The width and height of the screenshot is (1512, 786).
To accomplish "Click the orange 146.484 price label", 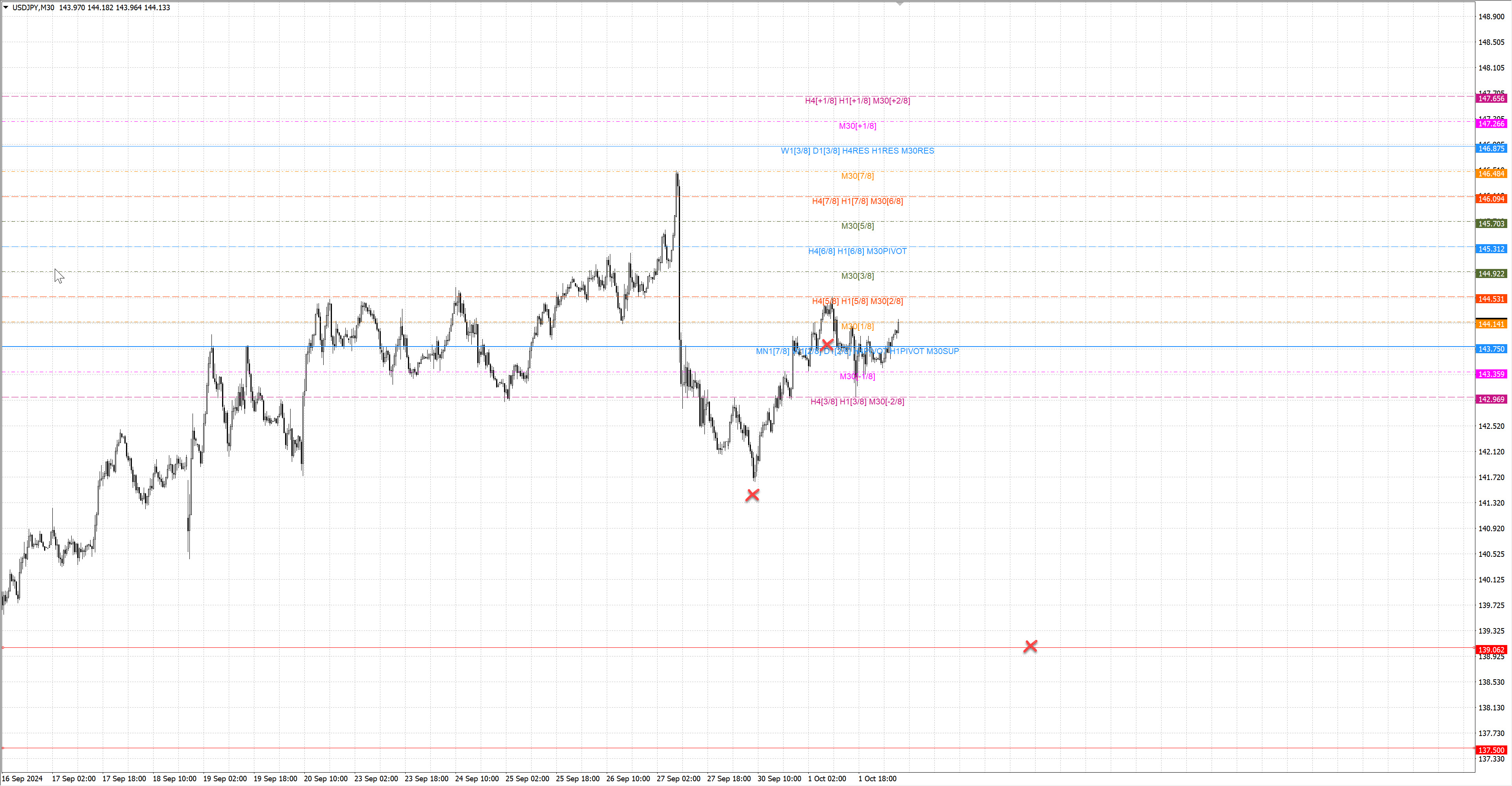I will (x=1491, y=174).
